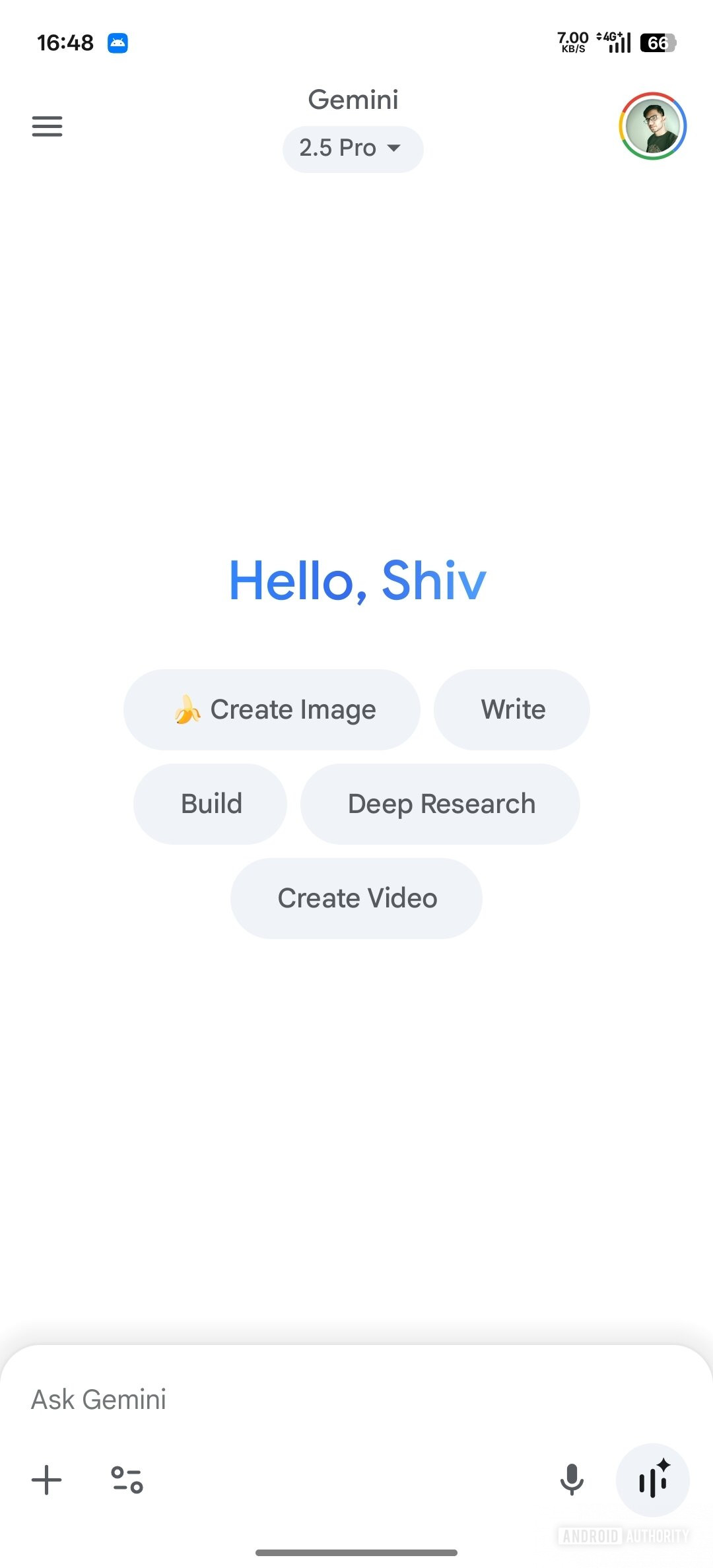Choose the Create Video chip
The height and width of the screenshot is (1568, 713).
pyautogui.click(x=356, y=898)
